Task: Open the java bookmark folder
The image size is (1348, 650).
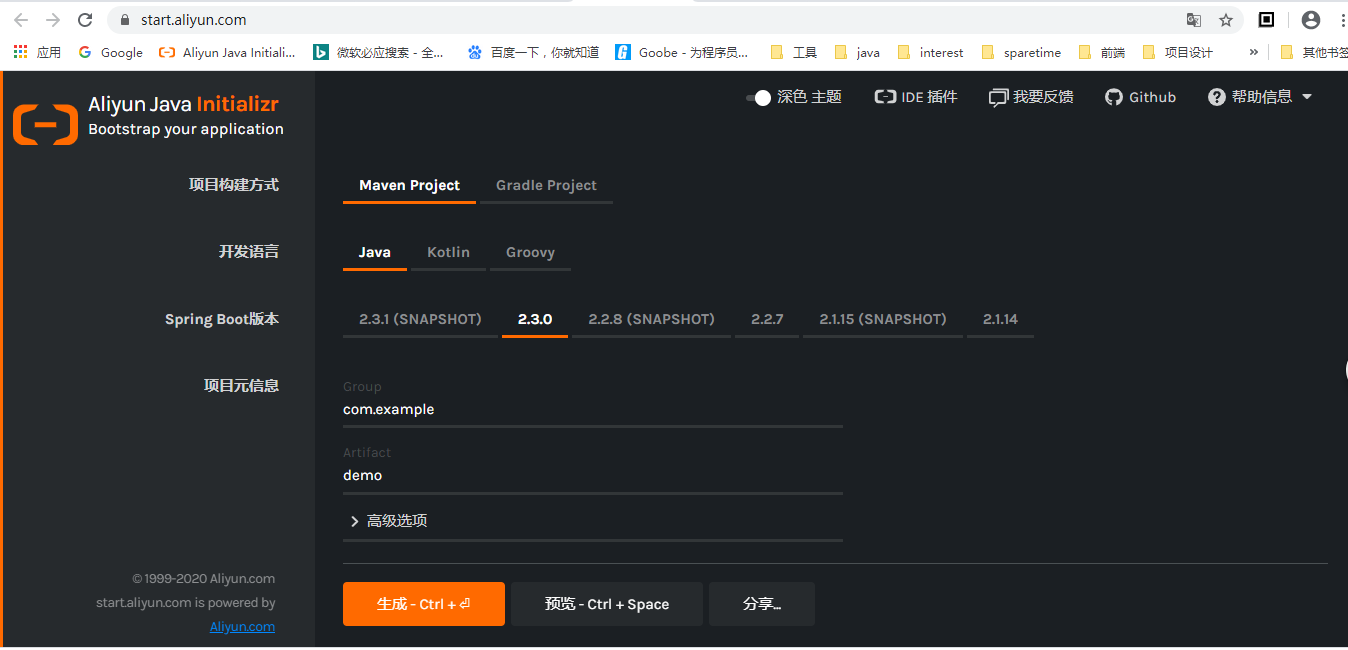Action: (857, 52)
